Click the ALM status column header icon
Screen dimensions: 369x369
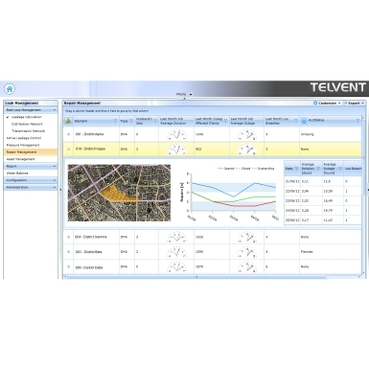pos(304,121)
